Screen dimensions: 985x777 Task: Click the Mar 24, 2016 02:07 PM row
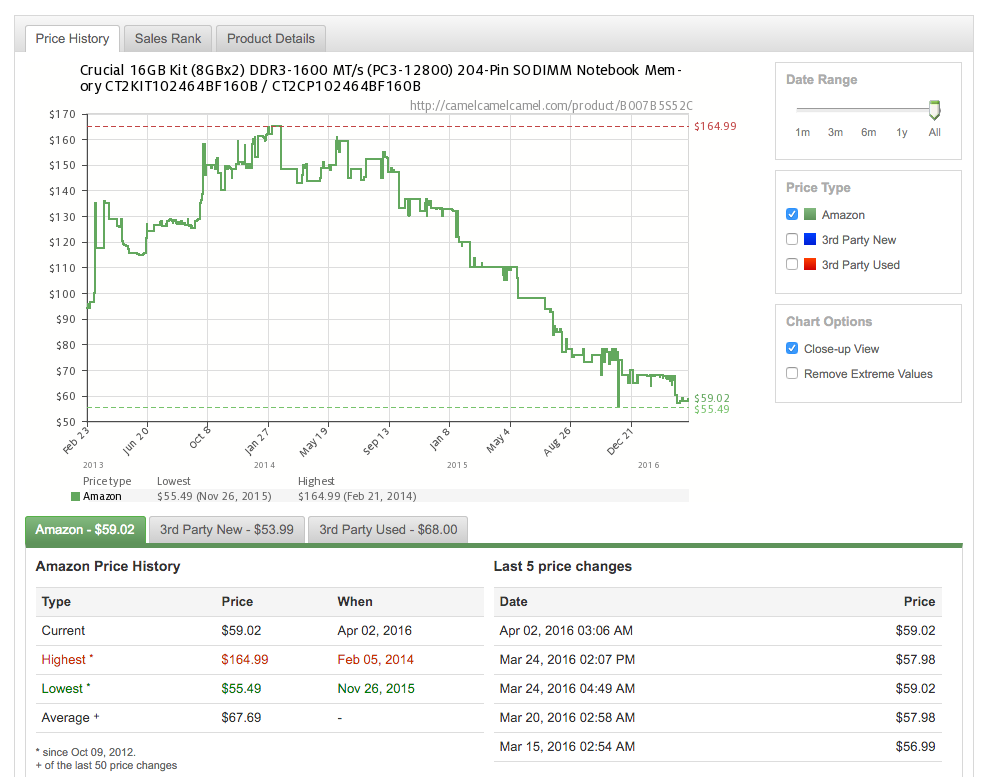tap(717, 660)
